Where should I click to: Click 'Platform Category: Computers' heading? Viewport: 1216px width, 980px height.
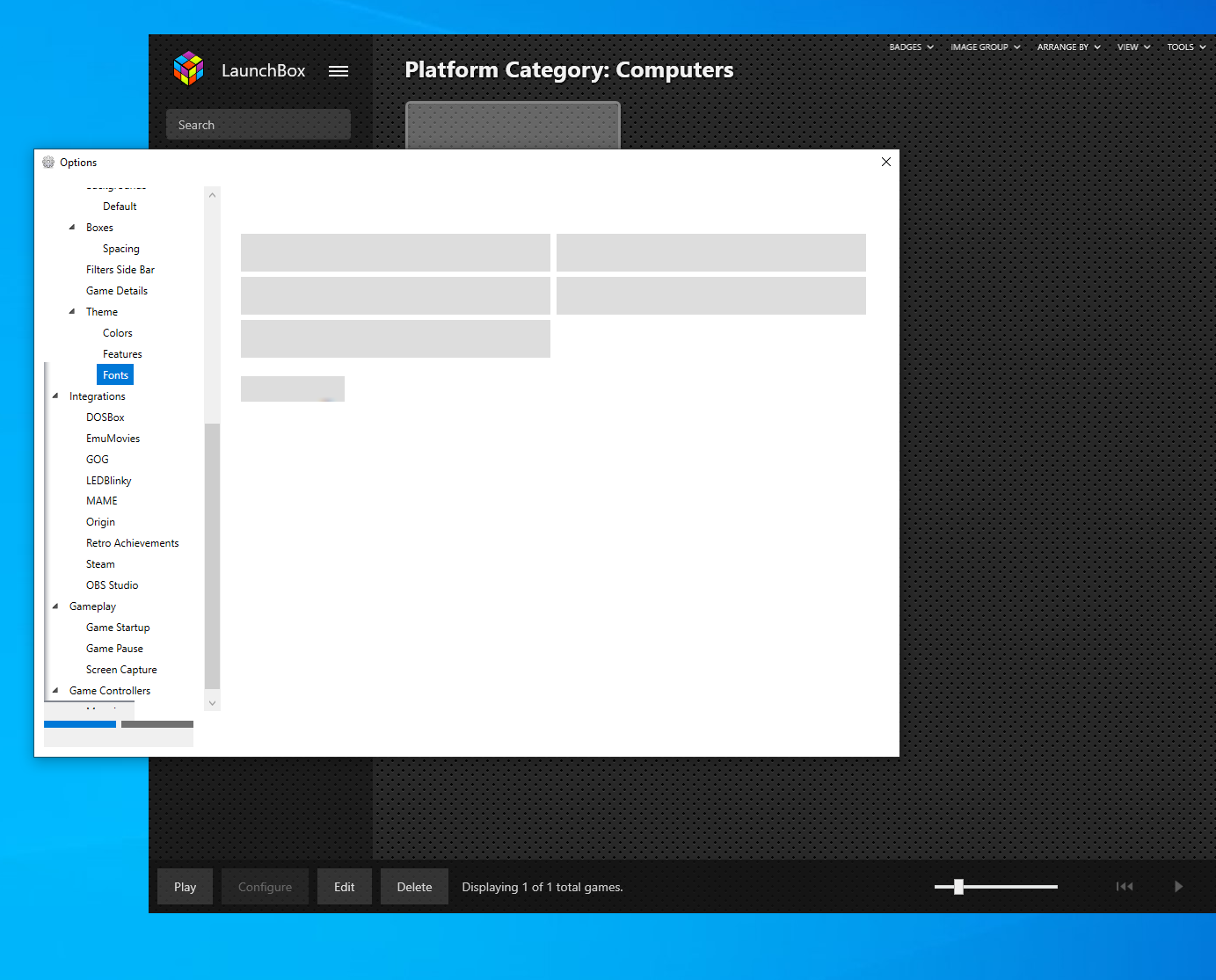tap(569, 70)
